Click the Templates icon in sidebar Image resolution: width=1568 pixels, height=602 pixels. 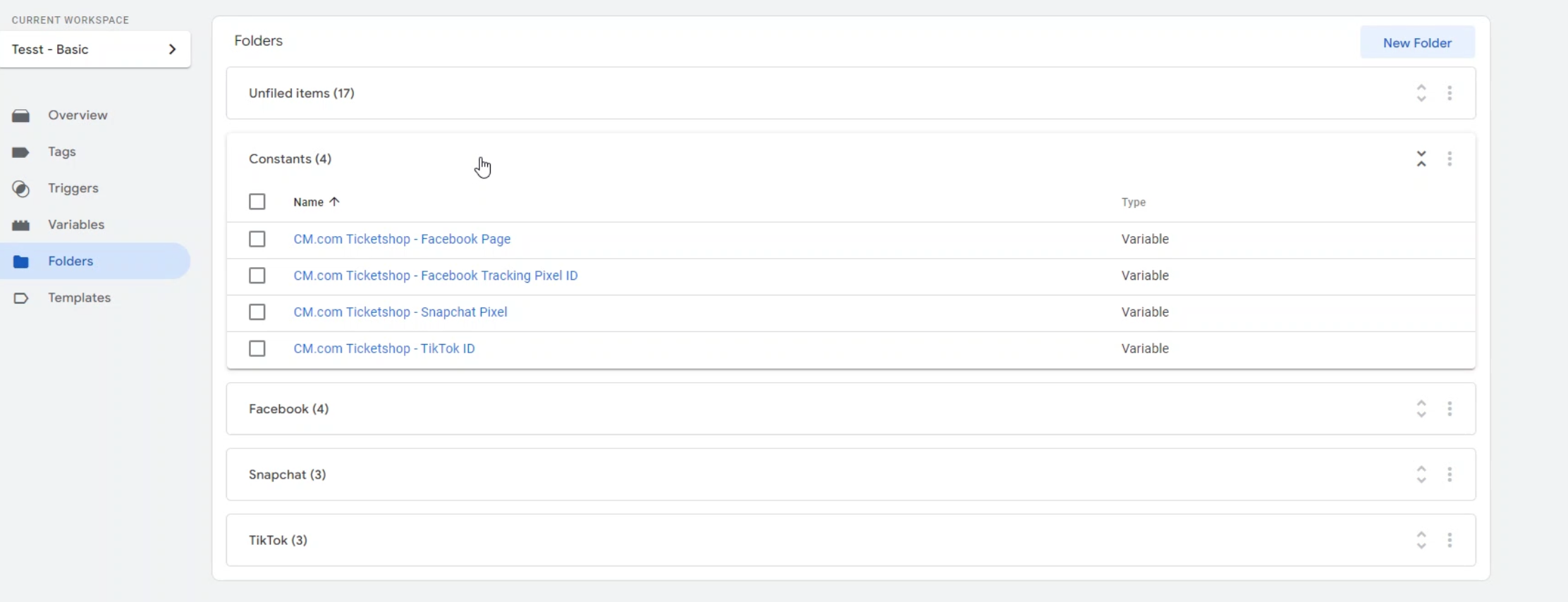21,298
